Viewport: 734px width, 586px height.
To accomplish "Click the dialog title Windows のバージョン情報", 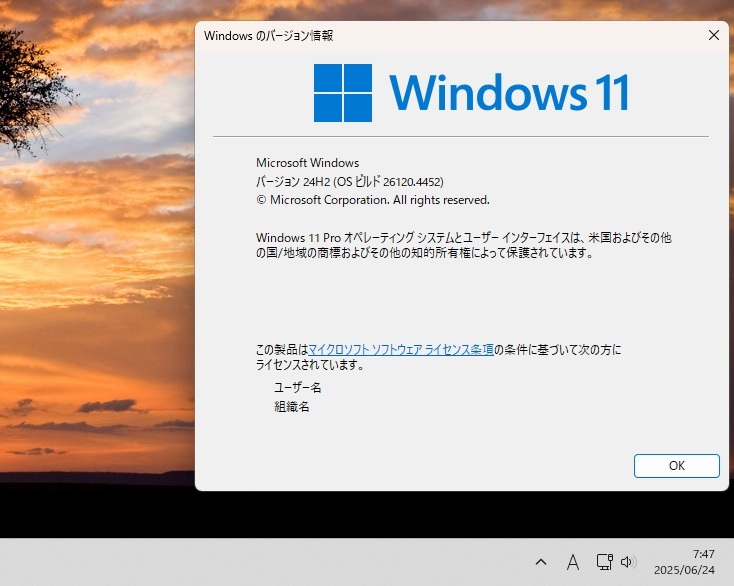I will click(268, 36).
